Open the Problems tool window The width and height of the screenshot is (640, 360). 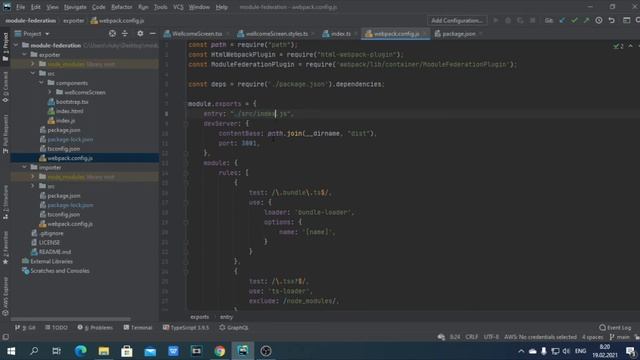coord(95,327)
